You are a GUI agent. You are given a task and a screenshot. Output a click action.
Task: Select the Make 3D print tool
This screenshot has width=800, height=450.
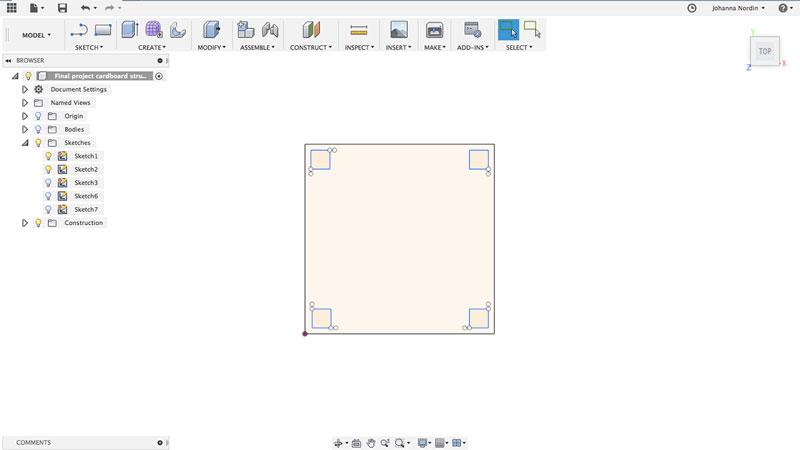point(434,30)
